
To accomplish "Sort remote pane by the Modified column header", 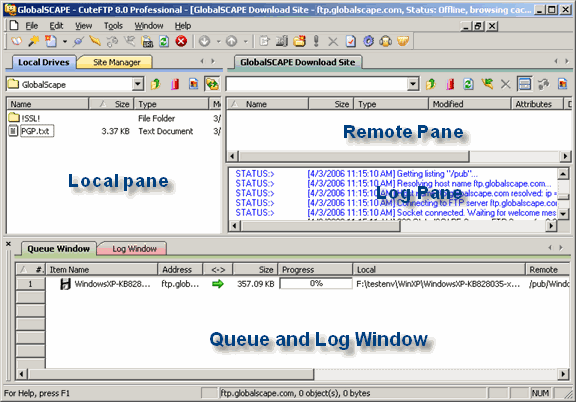I will [x=469, y=104].
